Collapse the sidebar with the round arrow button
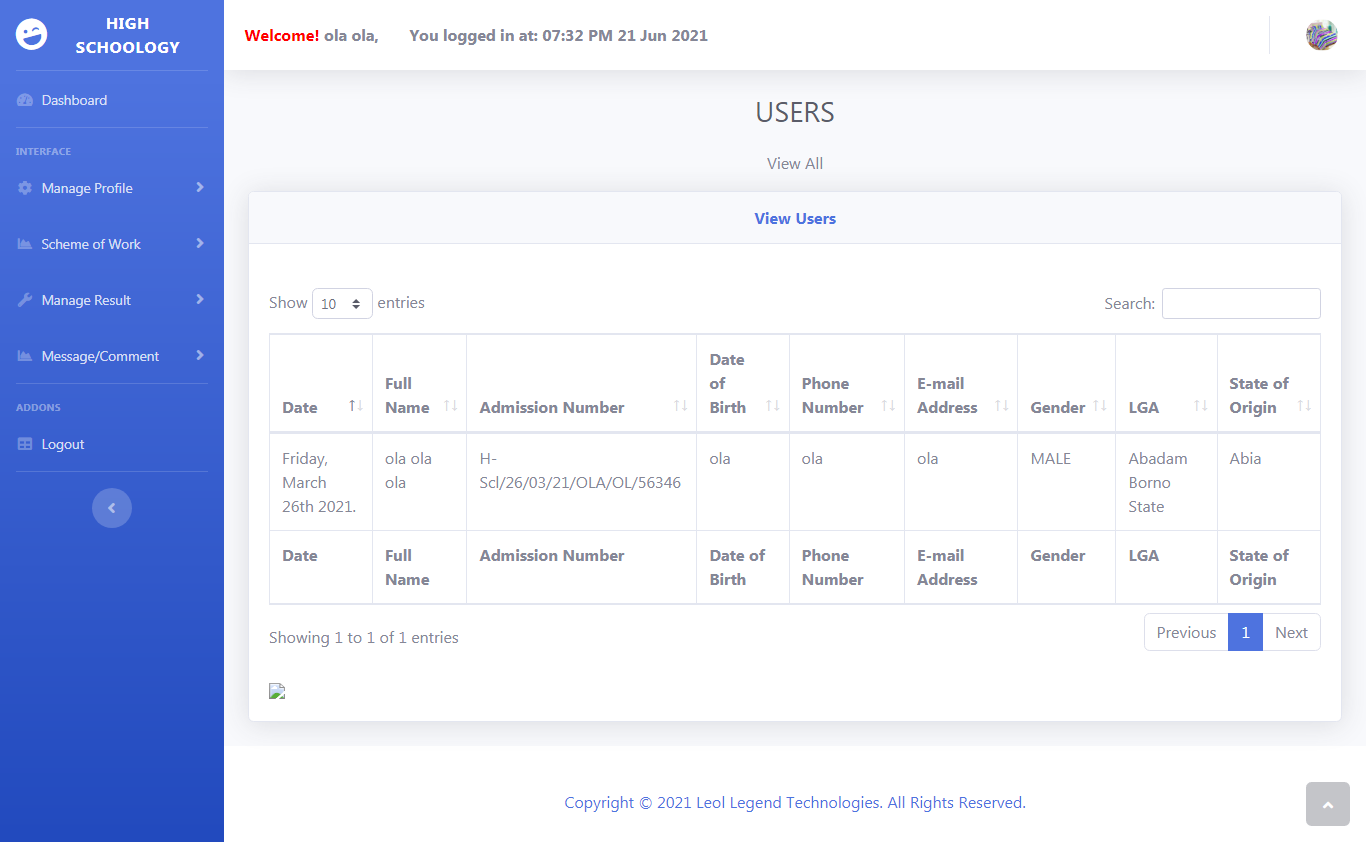The width and height of the screenshot is (1366, 842). point(112,508)
